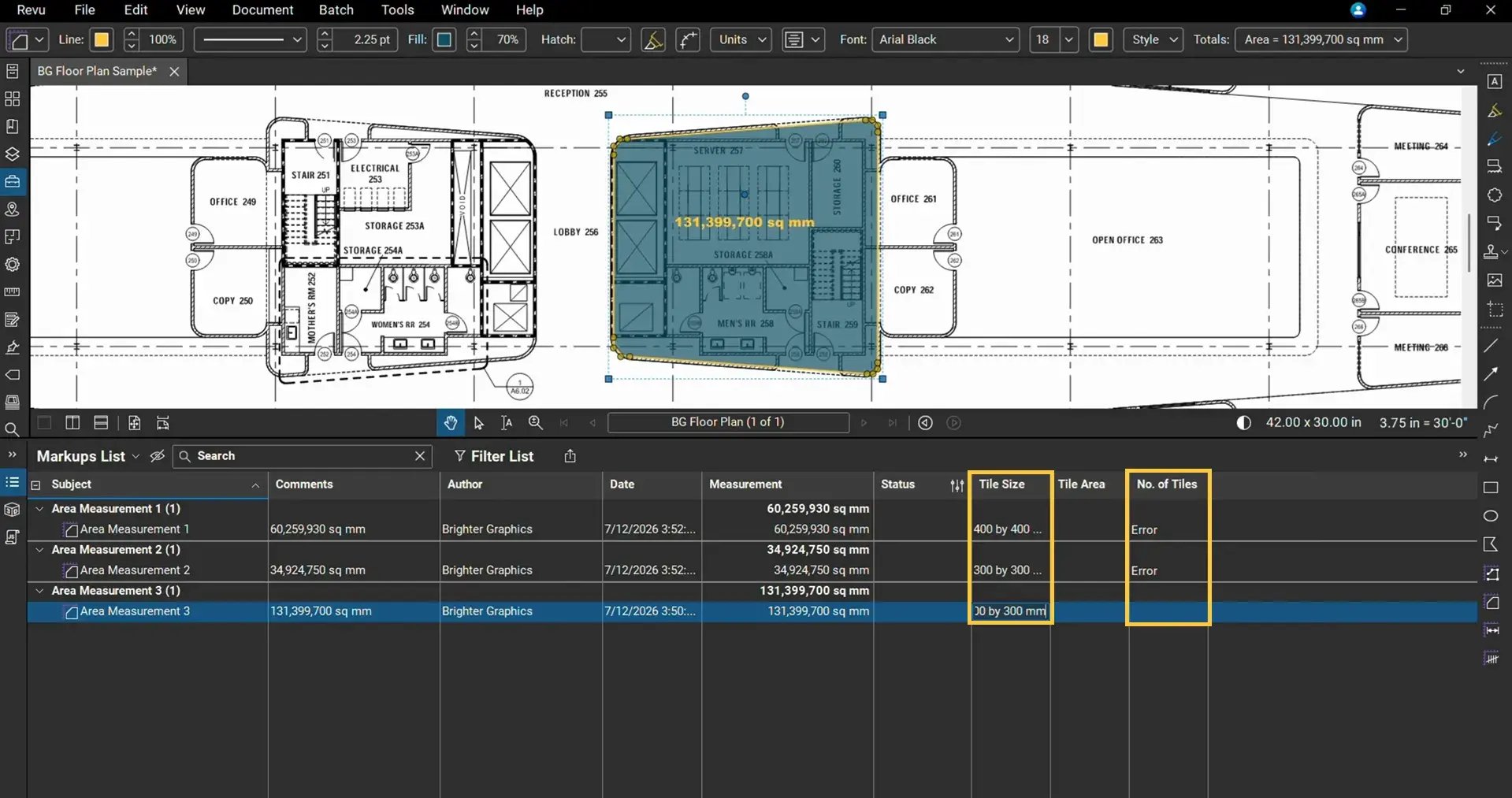
Task: Select the Text Box markup tool
Action: click(1494, 82)
